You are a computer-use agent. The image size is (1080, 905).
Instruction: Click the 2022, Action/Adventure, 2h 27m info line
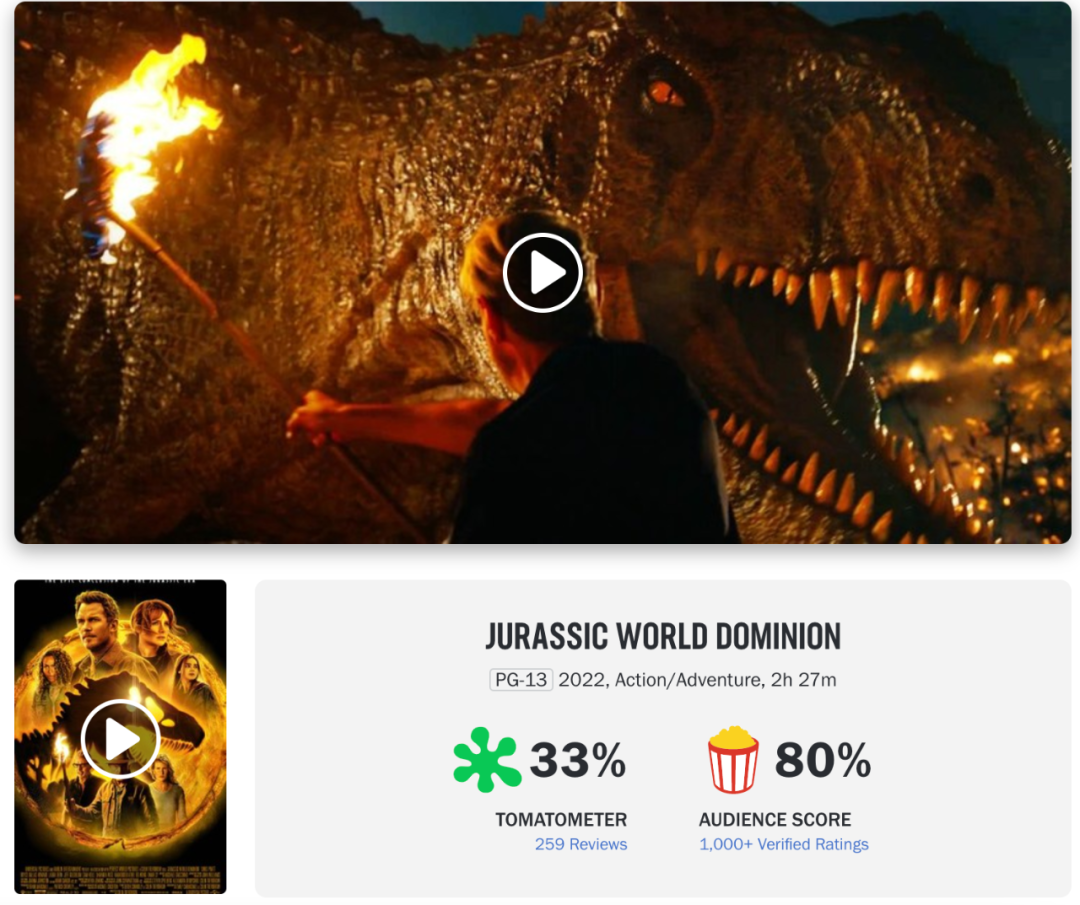click(697, 680)
